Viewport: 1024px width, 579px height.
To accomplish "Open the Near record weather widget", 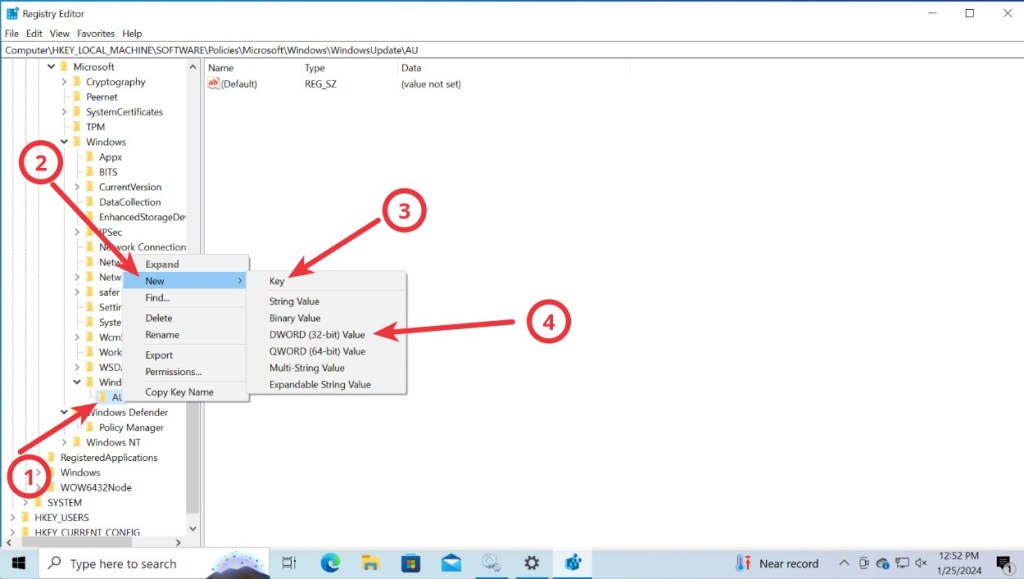I will (777, 563).
